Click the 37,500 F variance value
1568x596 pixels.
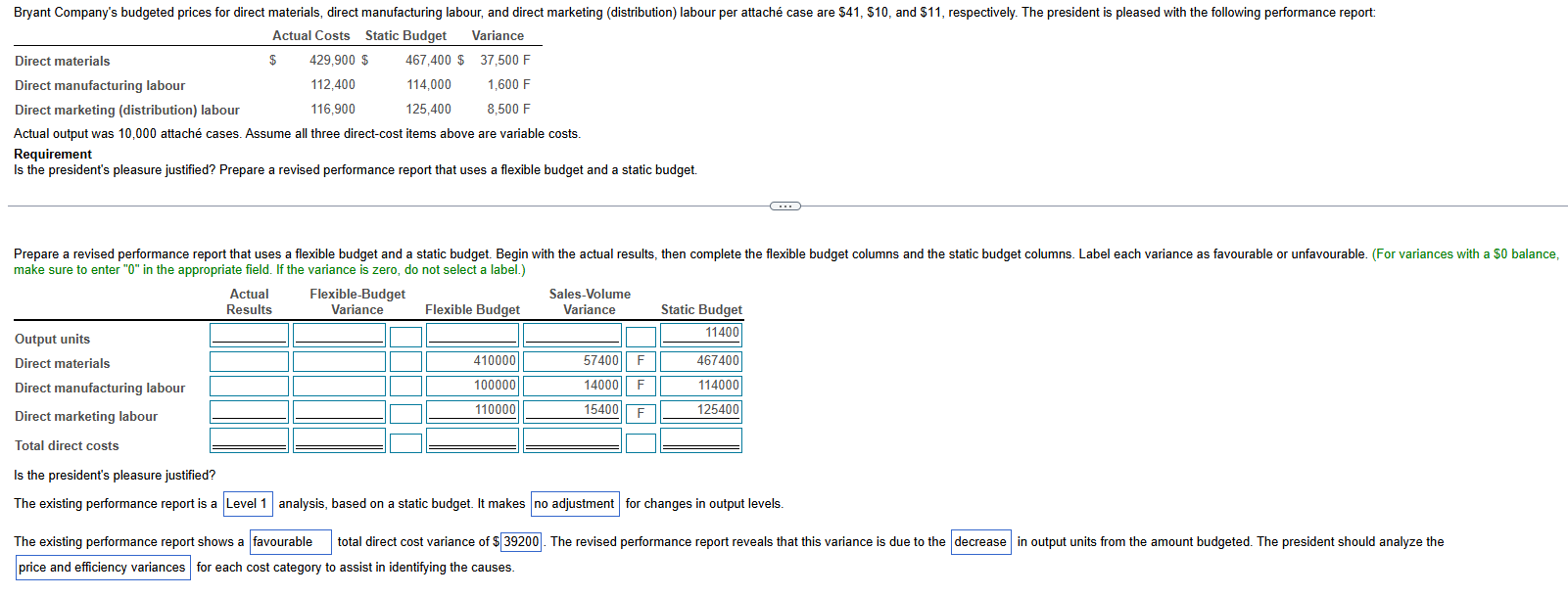click(505, 60)
